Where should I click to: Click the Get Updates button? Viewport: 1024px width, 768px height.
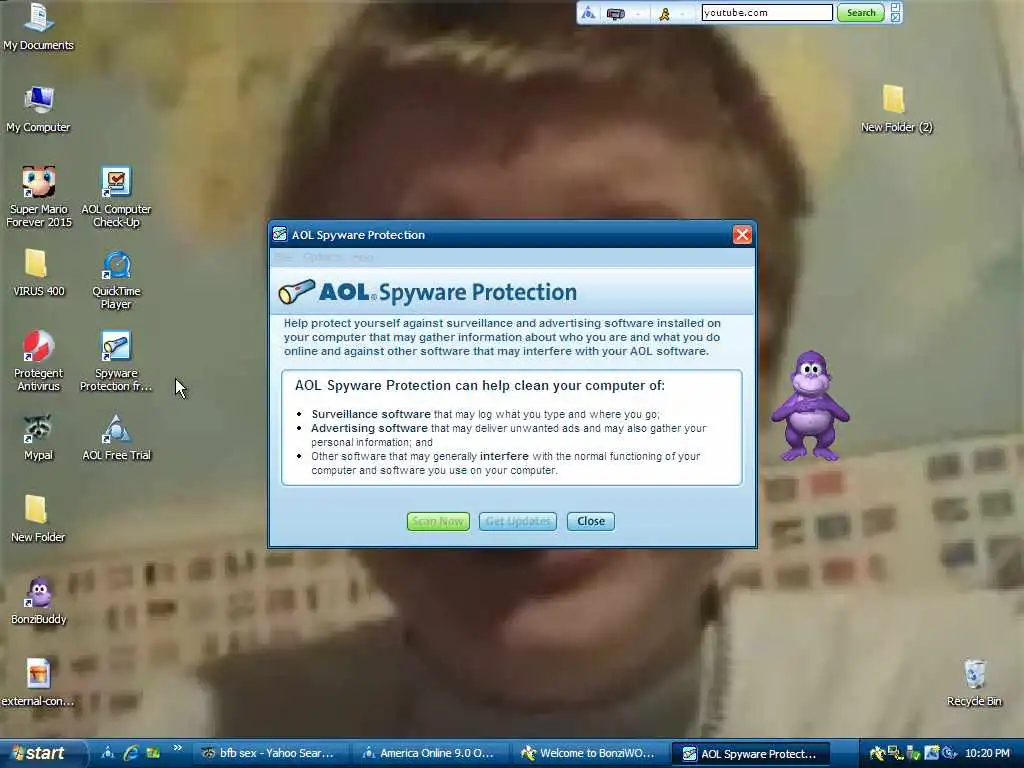(x=518, y=521)
